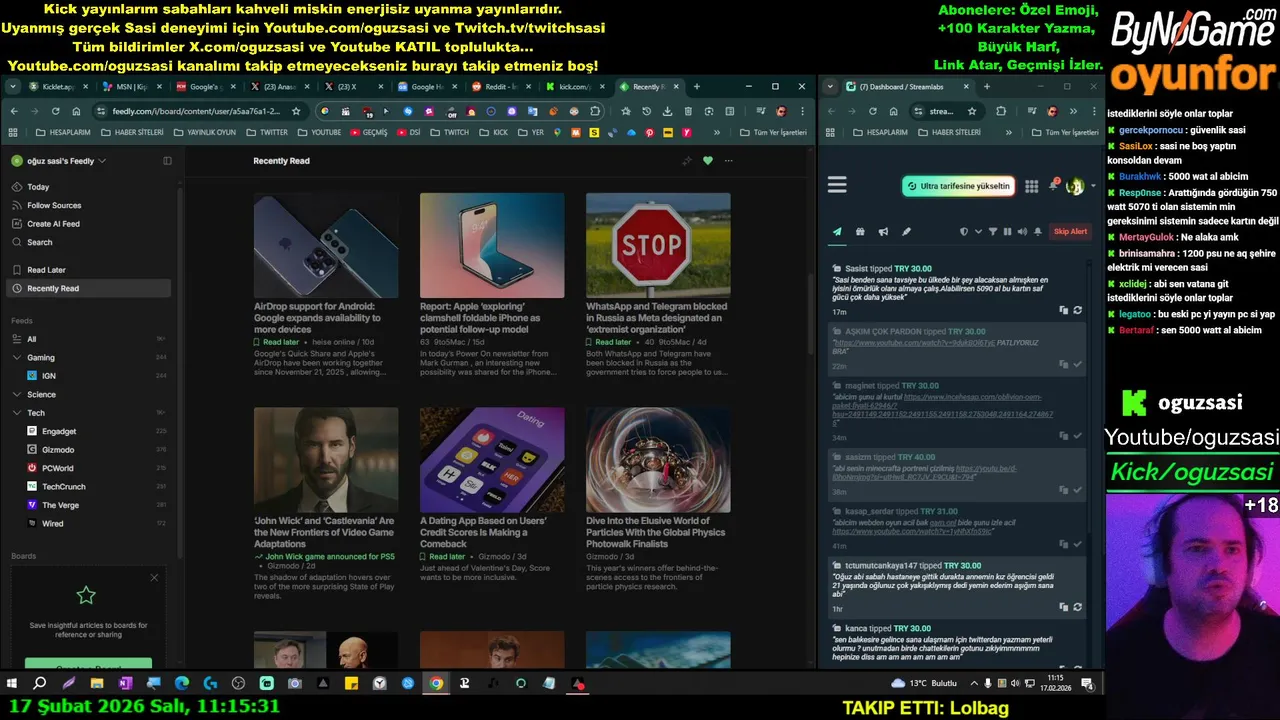Viewport: 1280px width, 720px height.
Task: Open the gift icon tab in Streamlabs
Action: pos(860,232)
